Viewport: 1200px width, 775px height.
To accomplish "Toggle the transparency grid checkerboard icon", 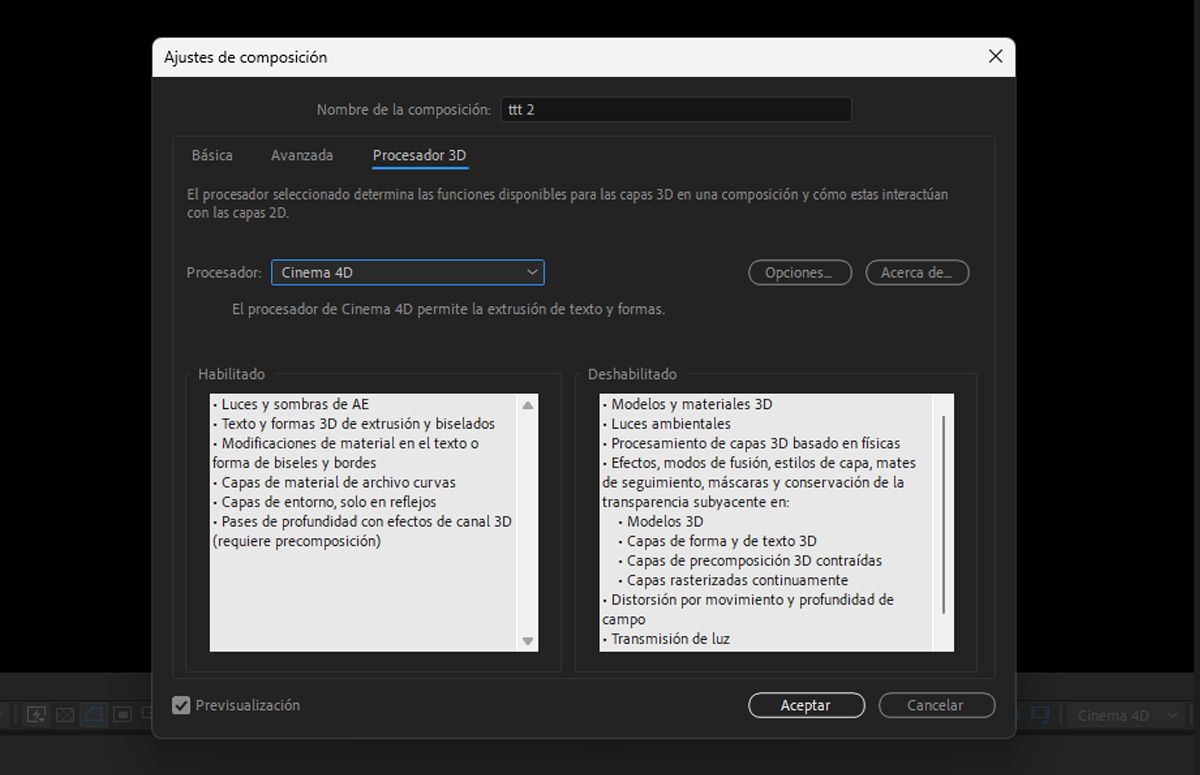I will coord(64,714).
